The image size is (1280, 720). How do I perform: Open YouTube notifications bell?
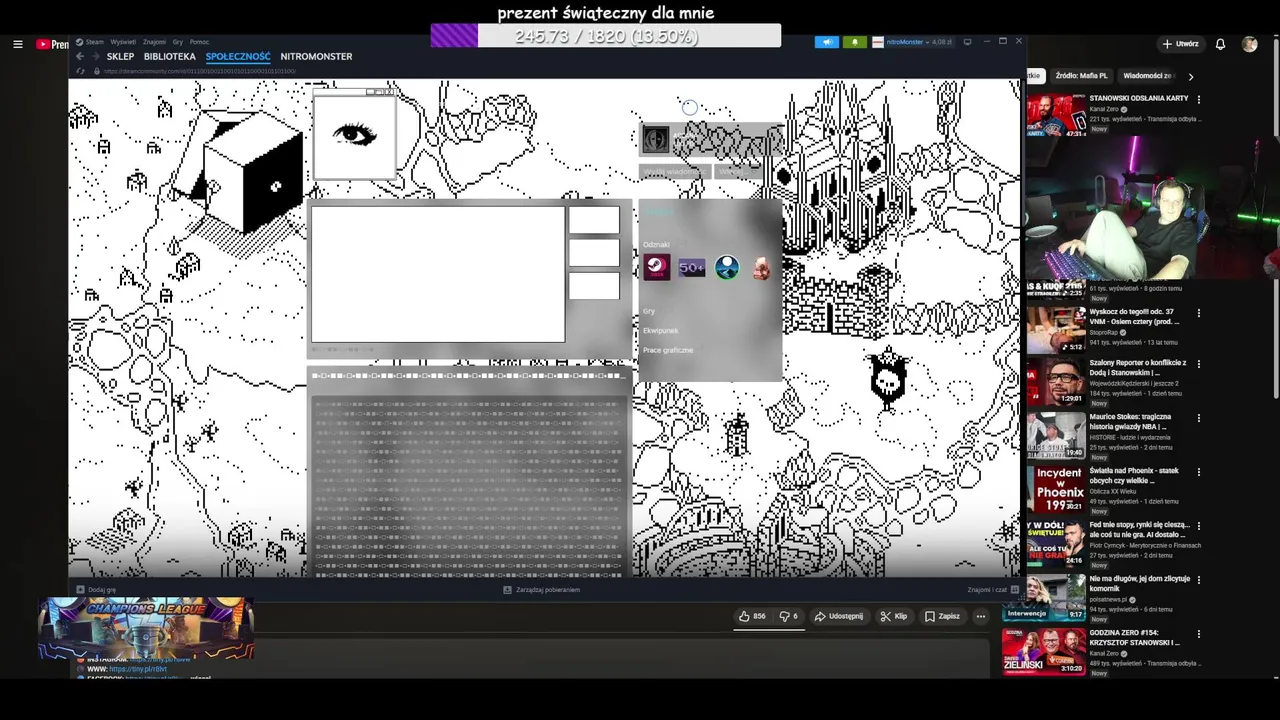1220,44
